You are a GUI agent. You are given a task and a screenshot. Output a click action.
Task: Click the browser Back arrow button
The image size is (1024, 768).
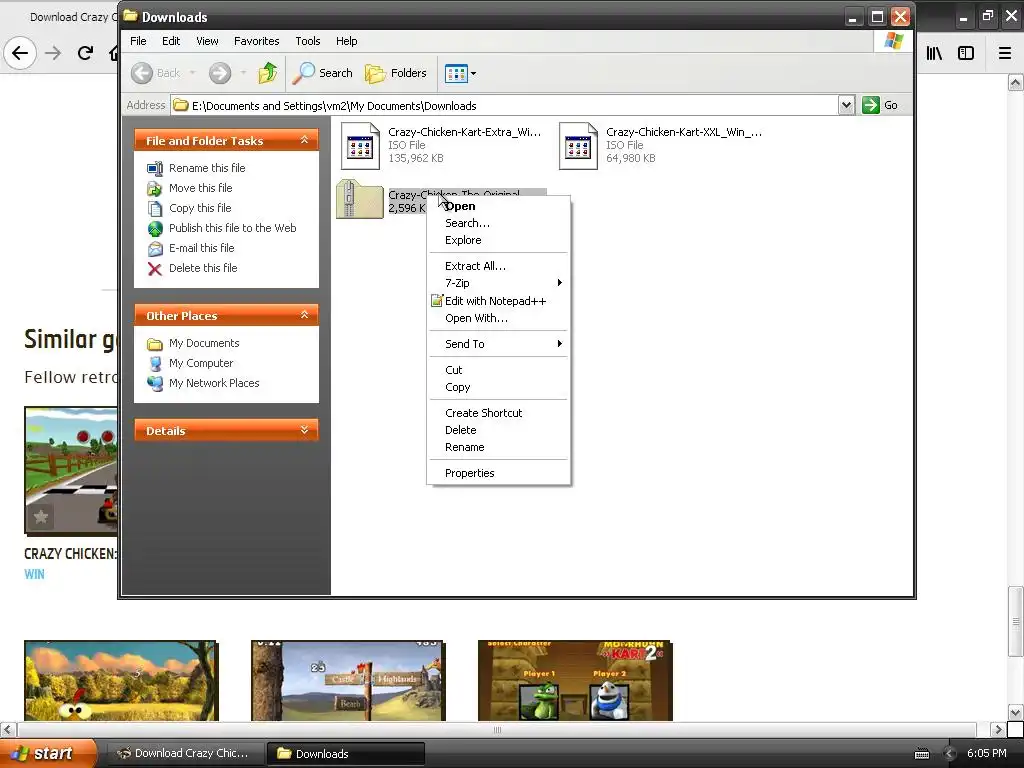click(20, 53)
